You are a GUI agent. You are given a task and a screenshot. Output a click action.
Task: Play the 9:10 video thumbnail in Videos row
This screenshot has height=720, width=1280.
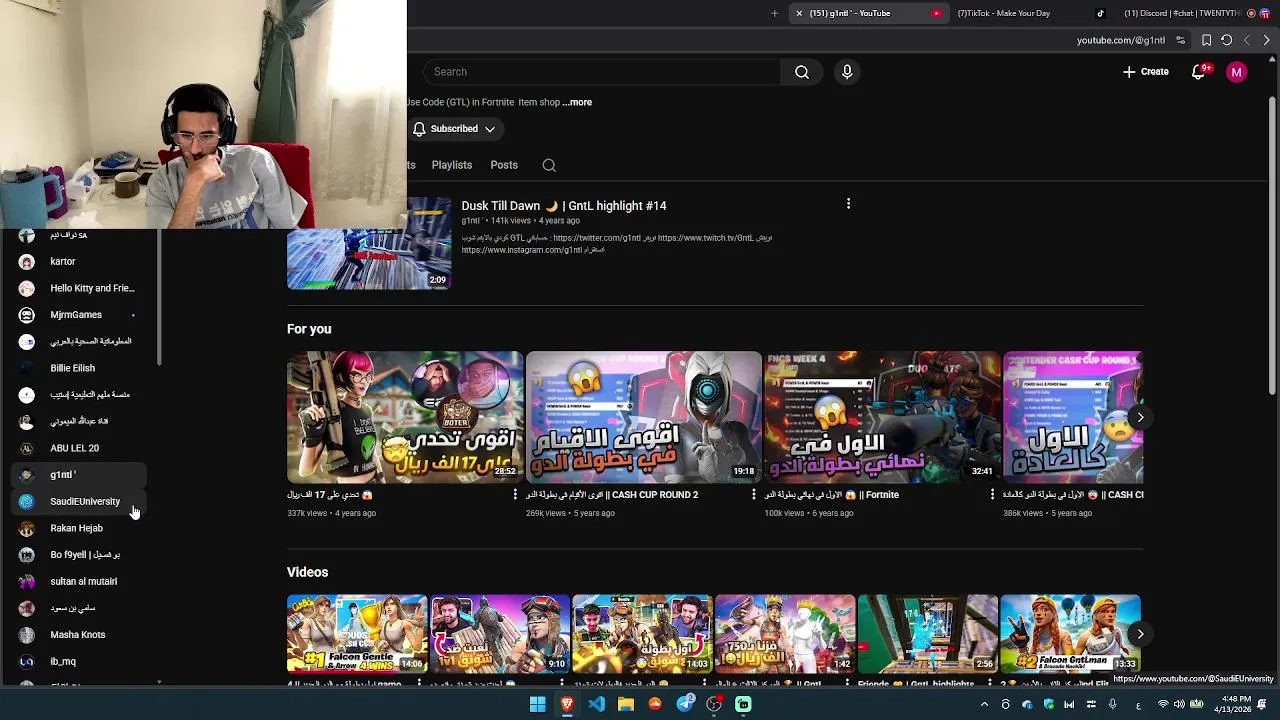pyautogui.click(x=500, y=634)
